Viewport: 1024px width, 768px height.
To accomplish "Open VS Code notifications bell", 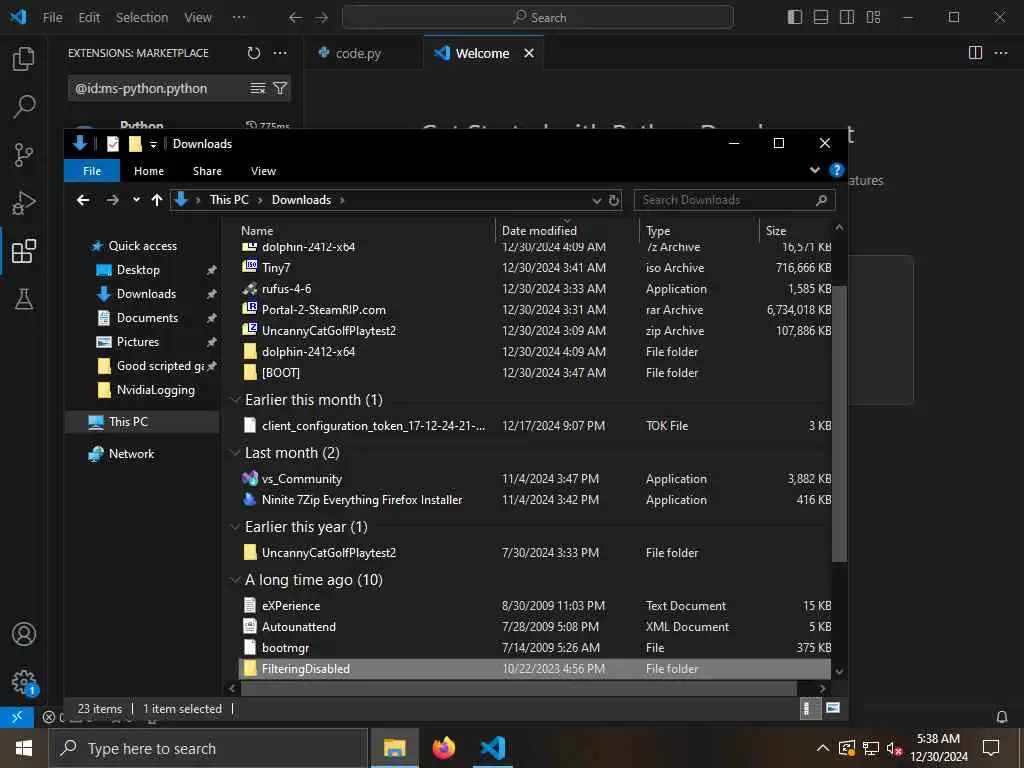I will tap(1002, 717).
